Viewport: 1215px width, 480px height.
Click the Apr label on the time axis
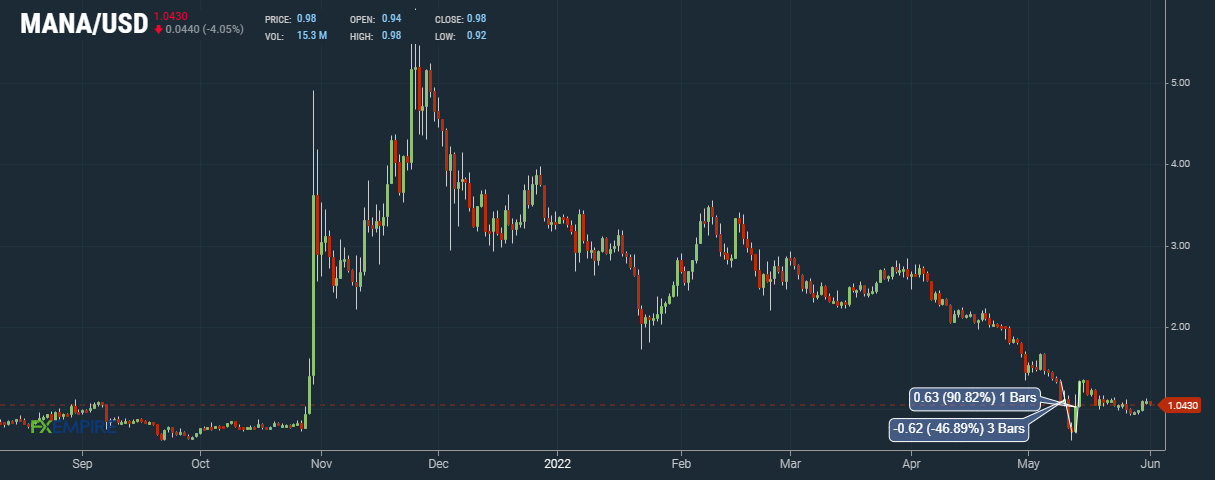point(911,464)
